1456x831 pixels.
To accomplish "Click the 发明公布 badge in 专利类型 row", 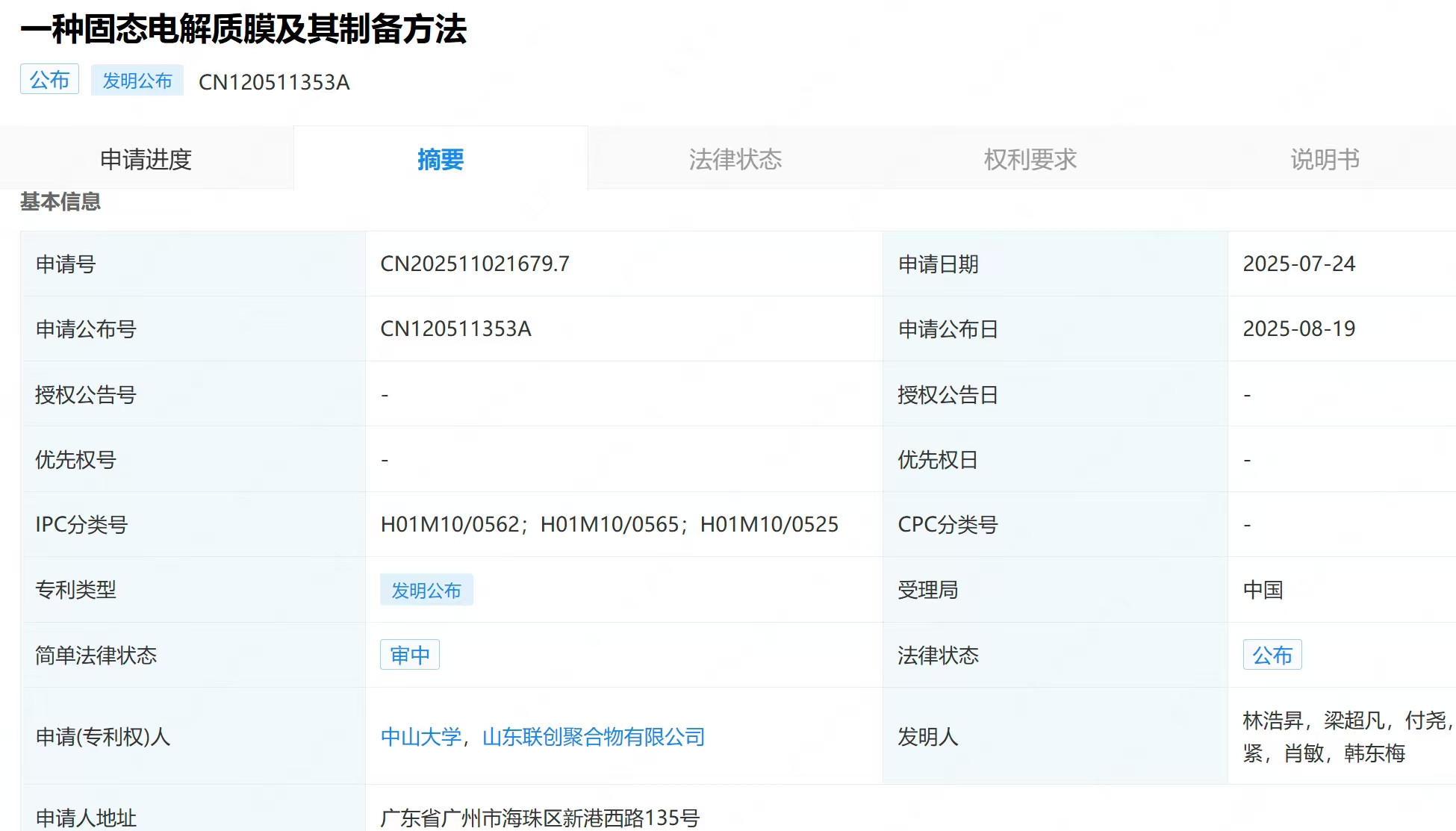I will [426, 590].
